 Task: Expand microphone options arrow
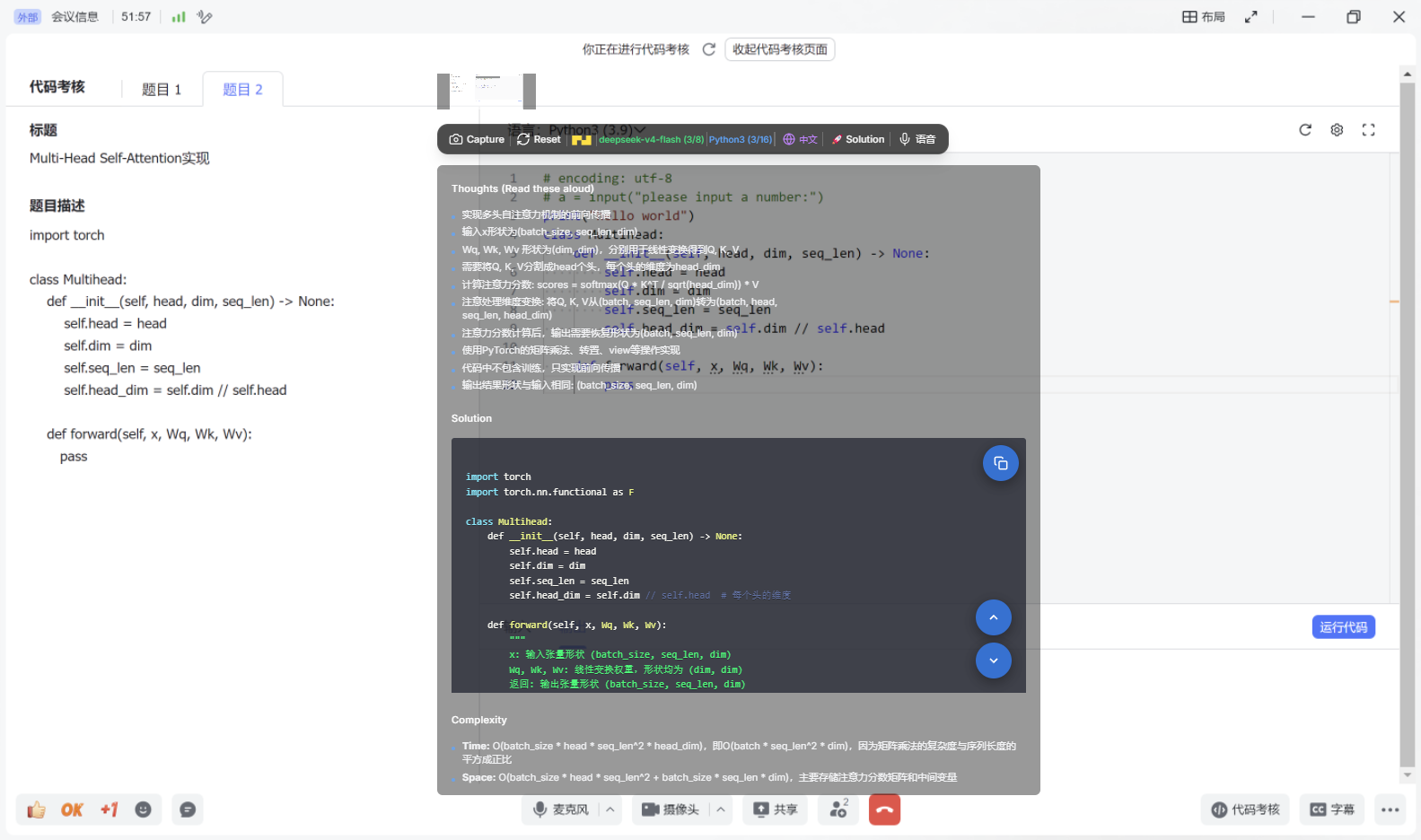coord(610,809)
